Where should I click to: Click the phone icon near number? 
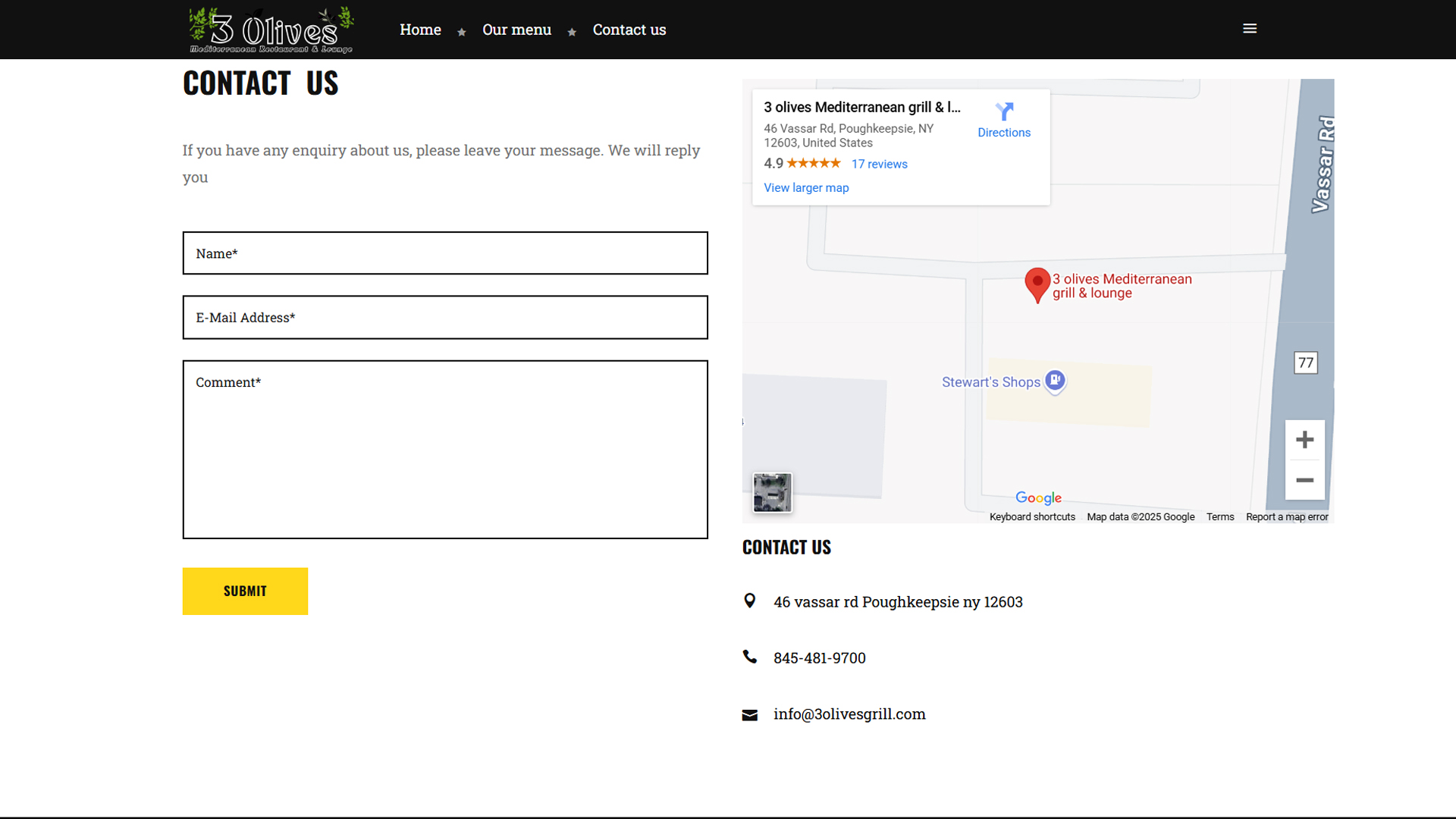[x=749, y=657]
